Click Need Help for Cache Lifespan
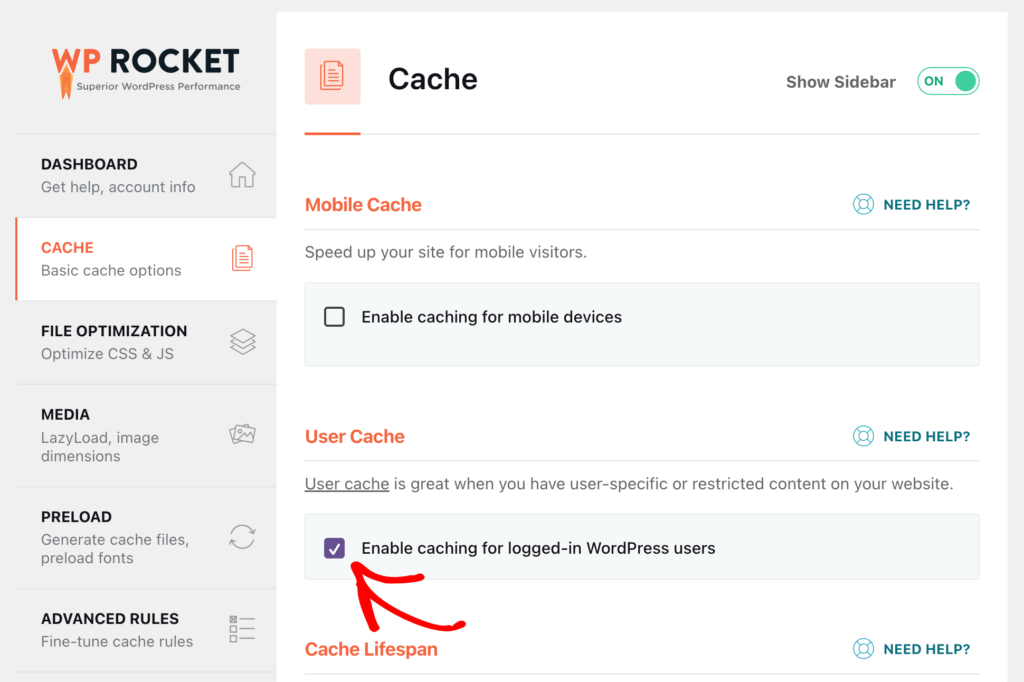This screenshot has height=682, width=1024. 926,649
